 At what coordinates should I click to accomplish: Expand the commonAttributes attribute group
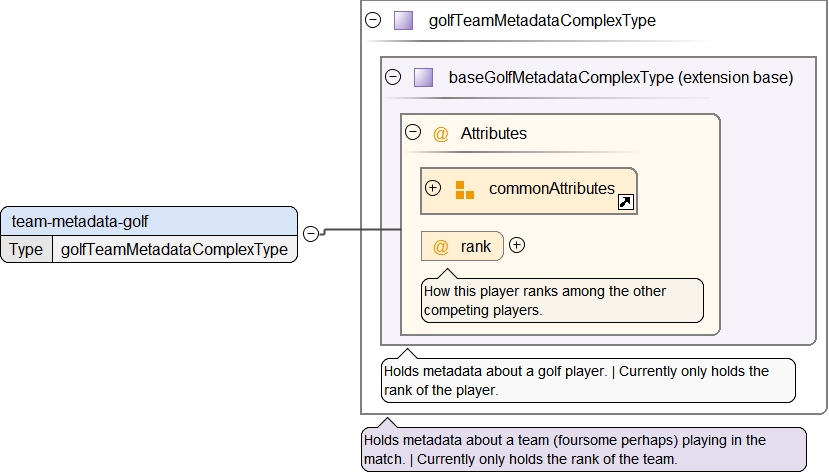pyautogui.click(x=433, y=188)
